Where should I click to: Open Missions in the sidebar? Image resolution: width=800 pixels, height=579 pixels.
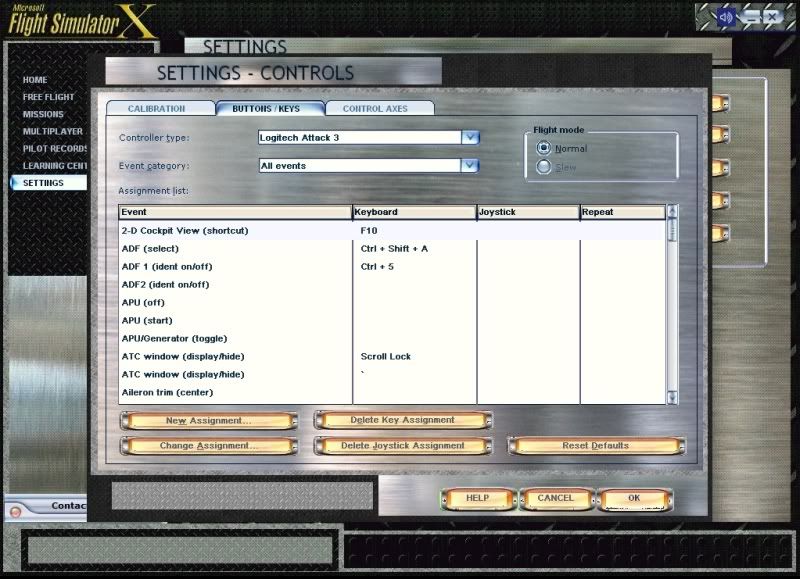[43, 114]
